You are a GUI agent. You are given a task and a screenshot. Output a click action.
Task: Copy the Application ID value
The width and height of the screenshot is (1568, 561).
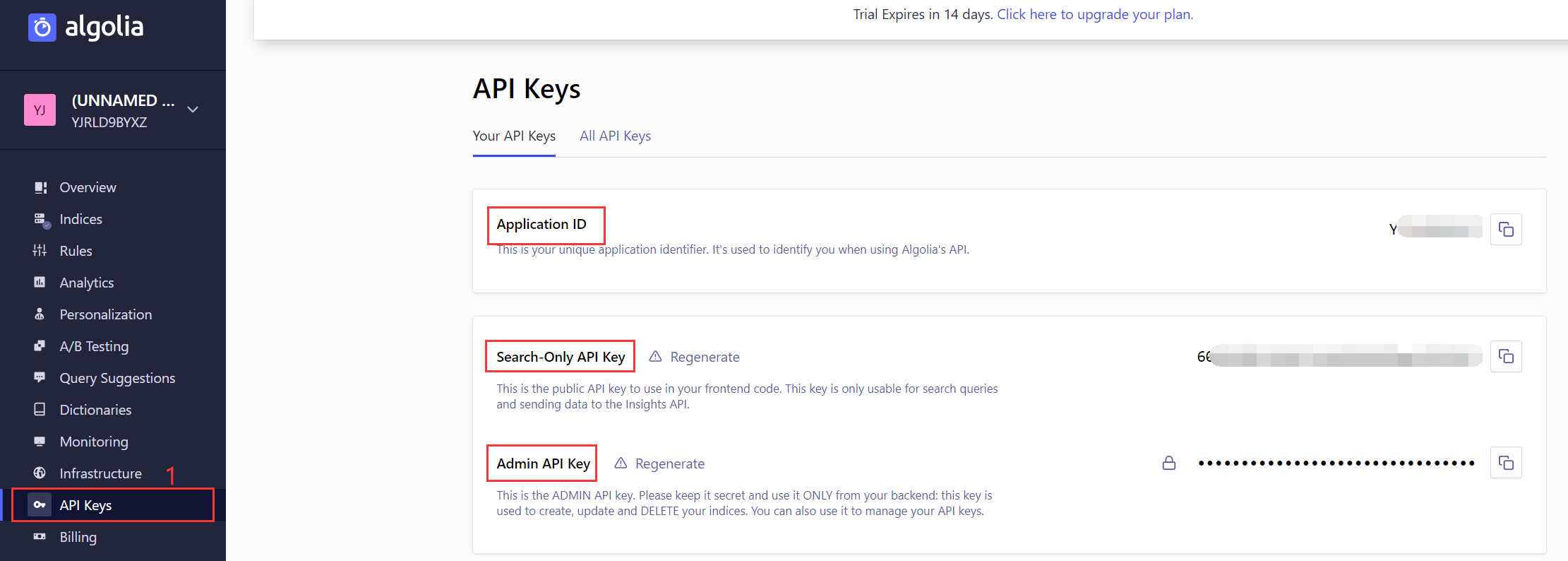[1506, 229]
